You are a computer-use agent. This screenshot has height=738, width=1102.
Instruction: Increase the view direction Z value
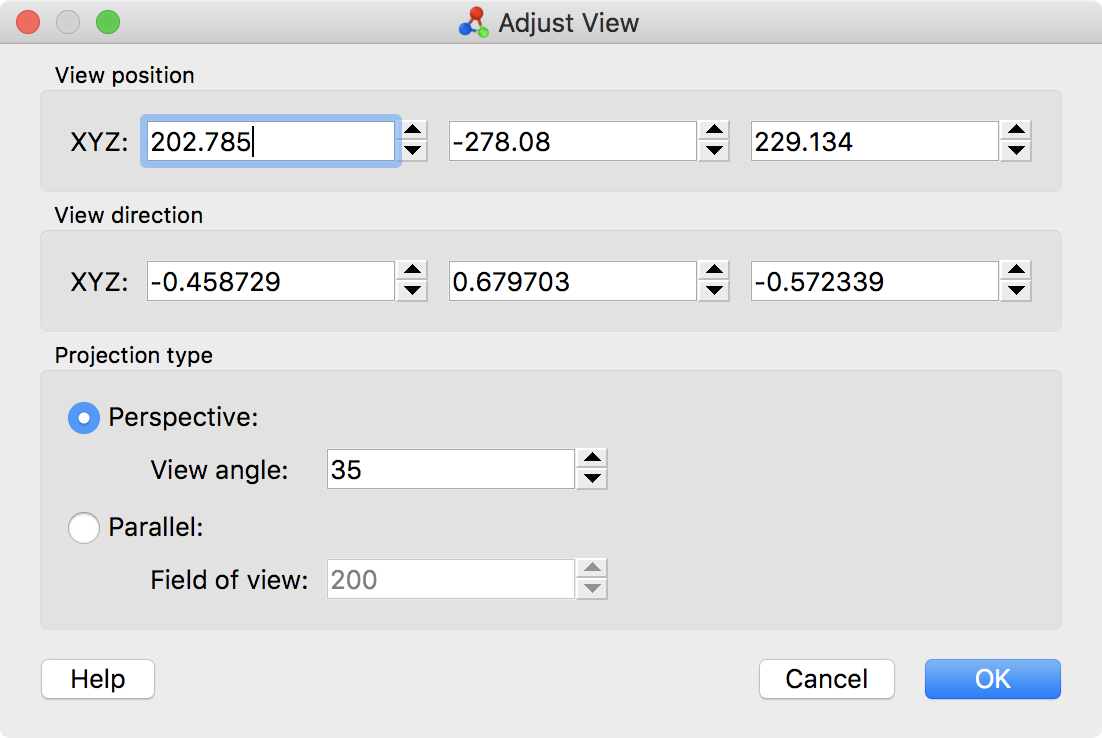click(1016, 271)
